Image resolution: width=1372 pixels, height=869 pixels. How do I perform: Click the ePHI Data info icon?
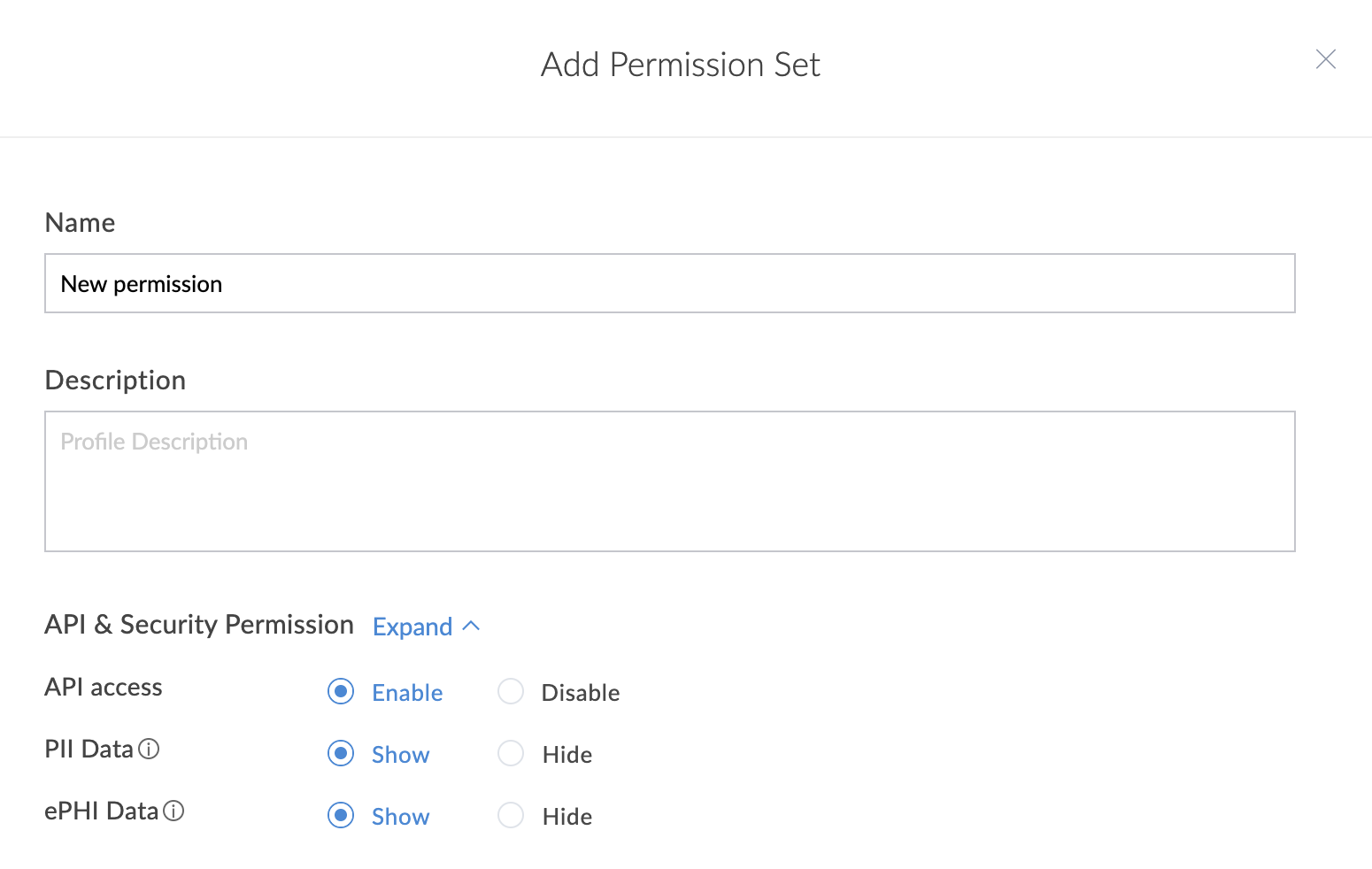(174, 811)
